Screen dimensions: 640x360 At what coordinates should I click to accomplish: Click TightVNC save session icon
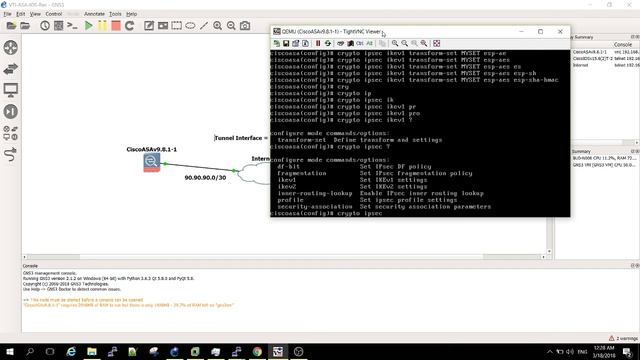[286, 43]
